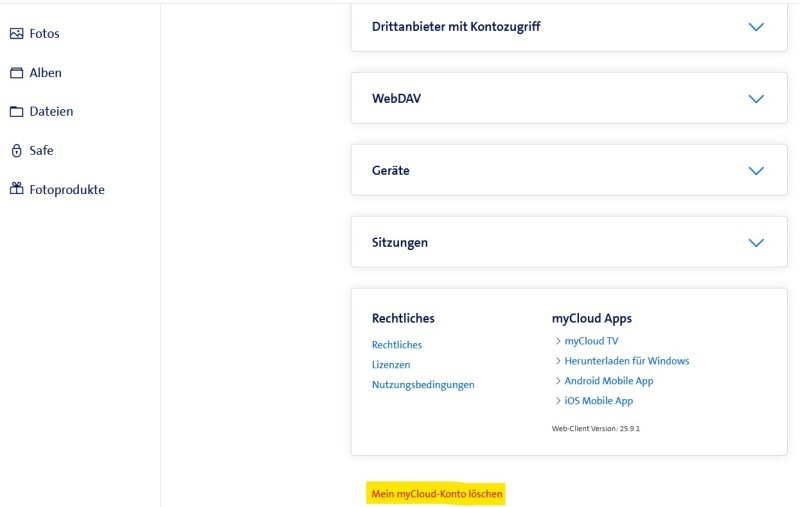Open Fotos via the picture icon
The image size is (800, 507).
pyautogui.click(x=16, y=34)
